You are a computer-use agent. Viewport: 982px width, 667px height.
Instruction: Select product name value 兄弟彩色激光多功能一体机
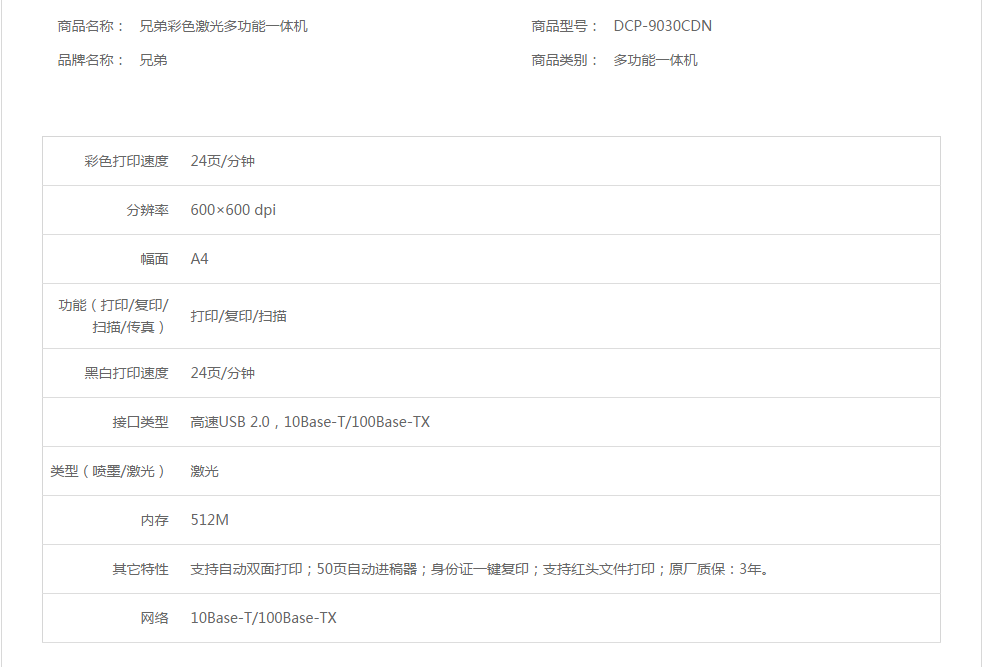[223, 26]
